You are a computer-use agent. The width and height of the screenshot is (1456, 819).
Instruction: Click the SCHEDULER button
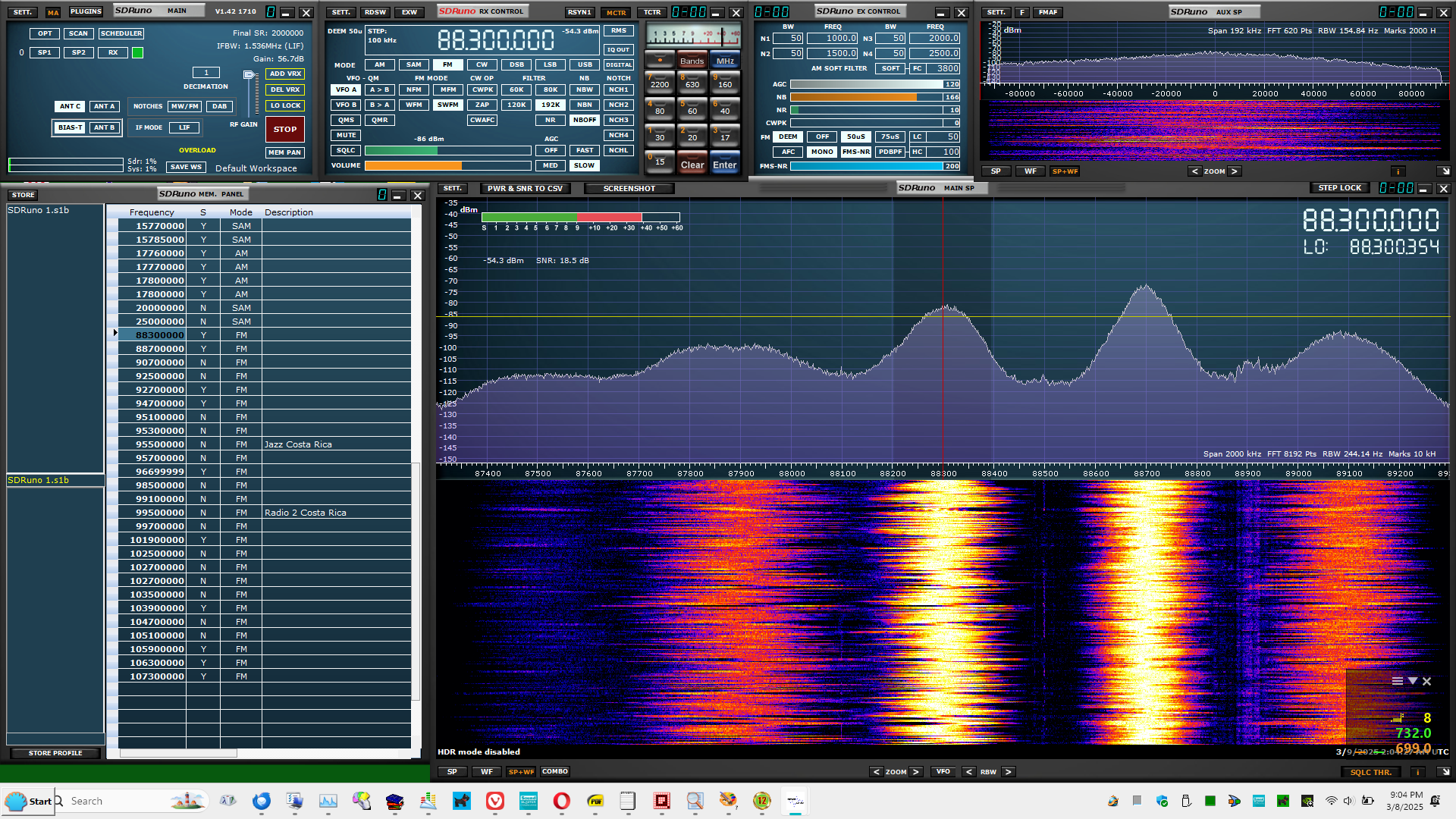(121, 33)
